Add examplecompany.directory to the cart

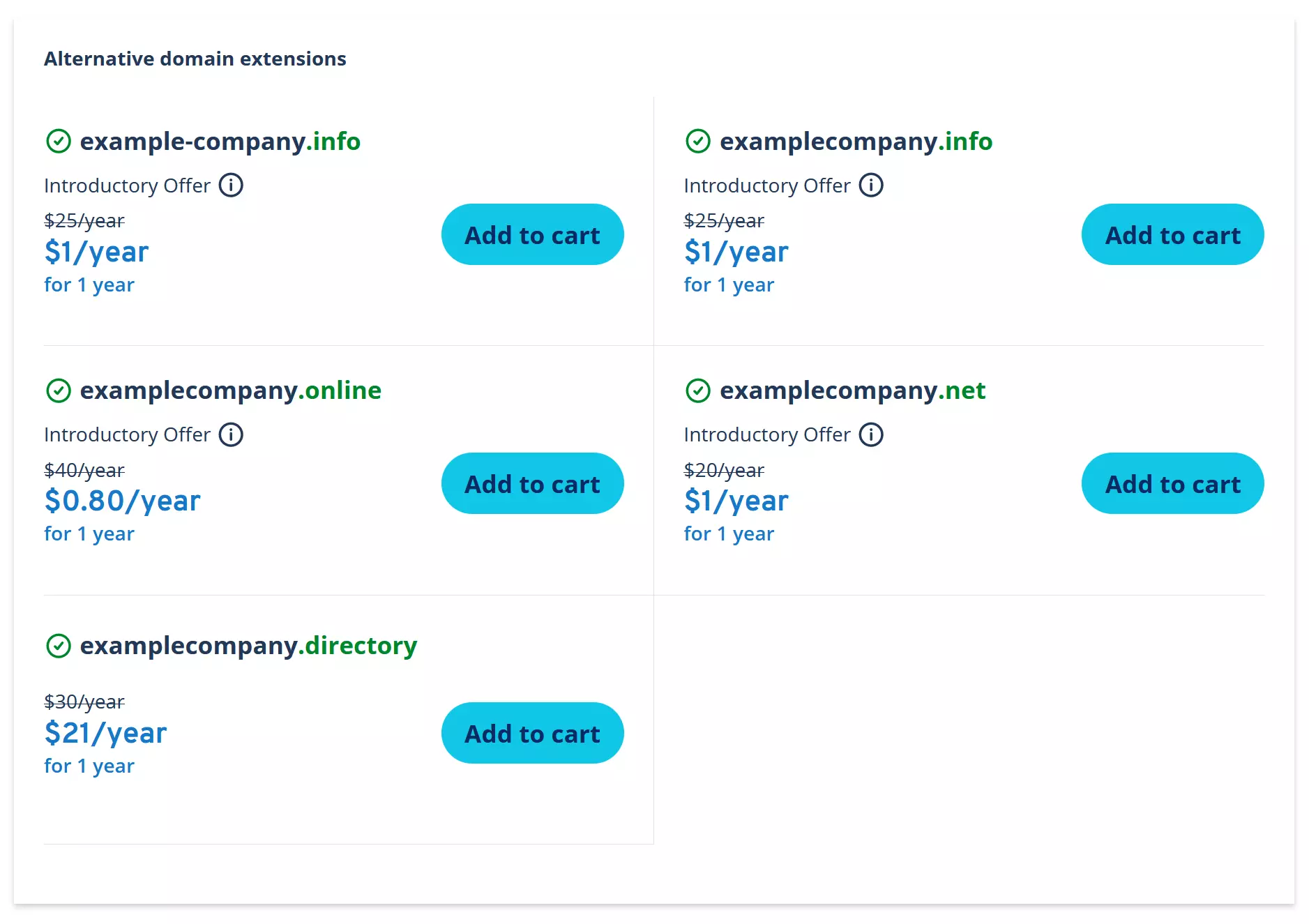532,733
